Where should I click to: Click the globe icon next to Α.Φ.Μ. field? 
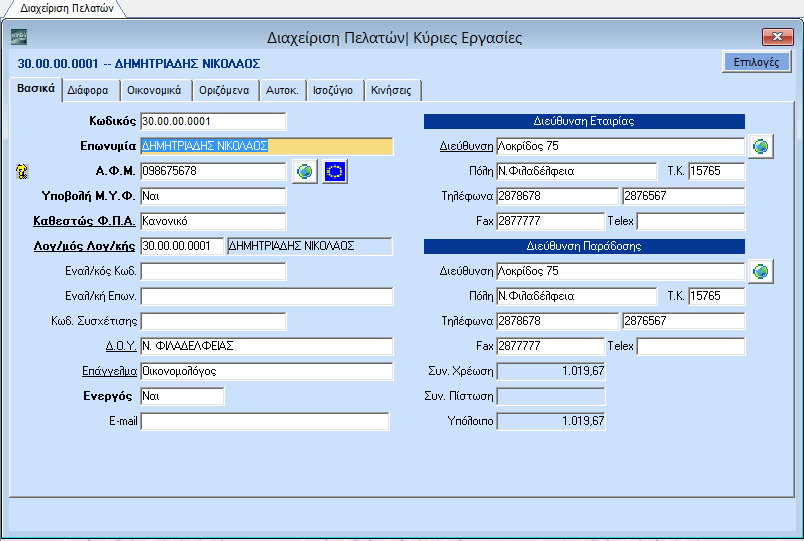pos(305,171)
